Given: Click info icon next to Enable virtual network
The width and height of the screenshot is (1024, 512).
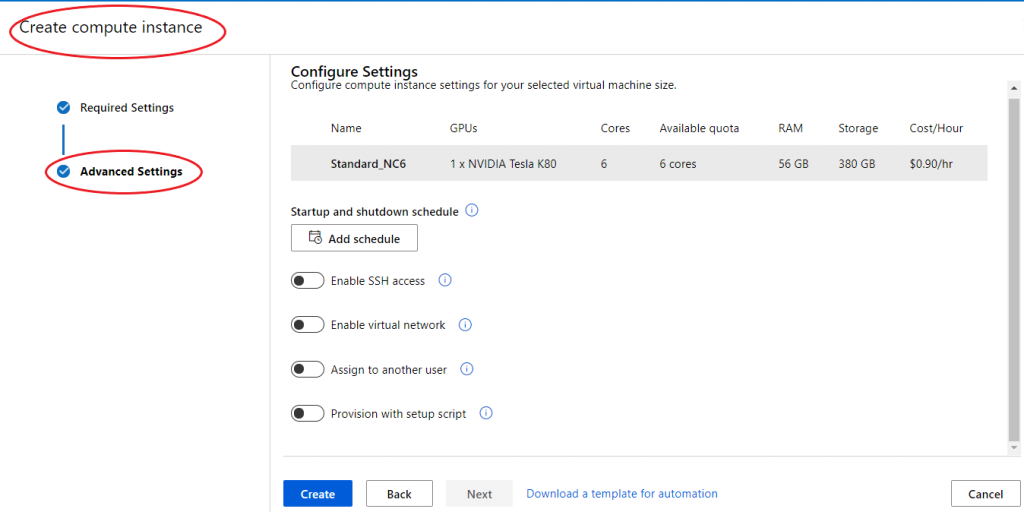Looking at the screenshot, I should tap(465, 325).
